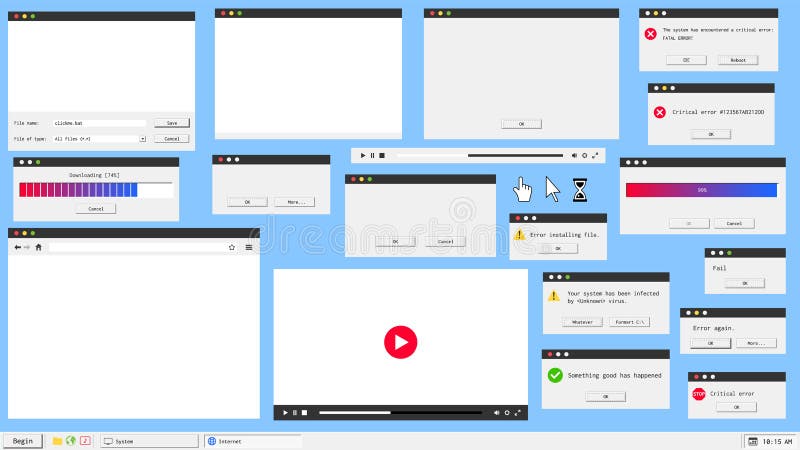
Task: Click the browser address bar
Action: 136,247
